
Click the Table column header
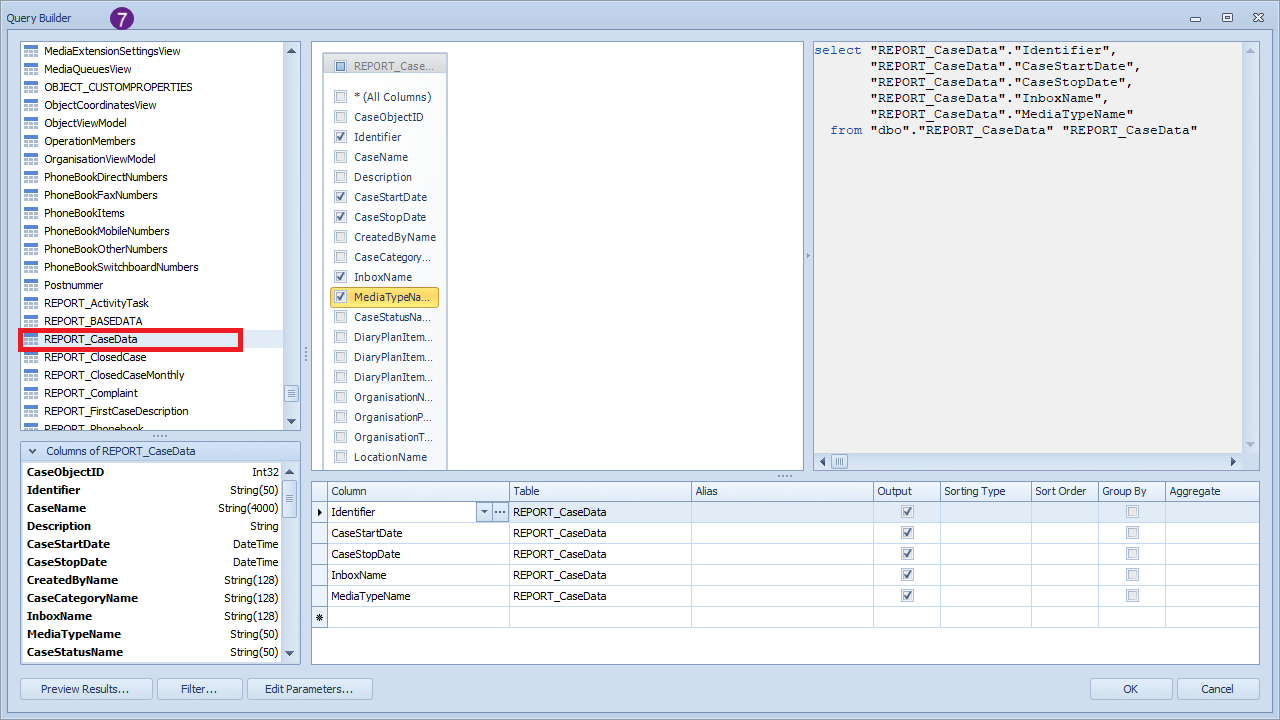[601, 491]
